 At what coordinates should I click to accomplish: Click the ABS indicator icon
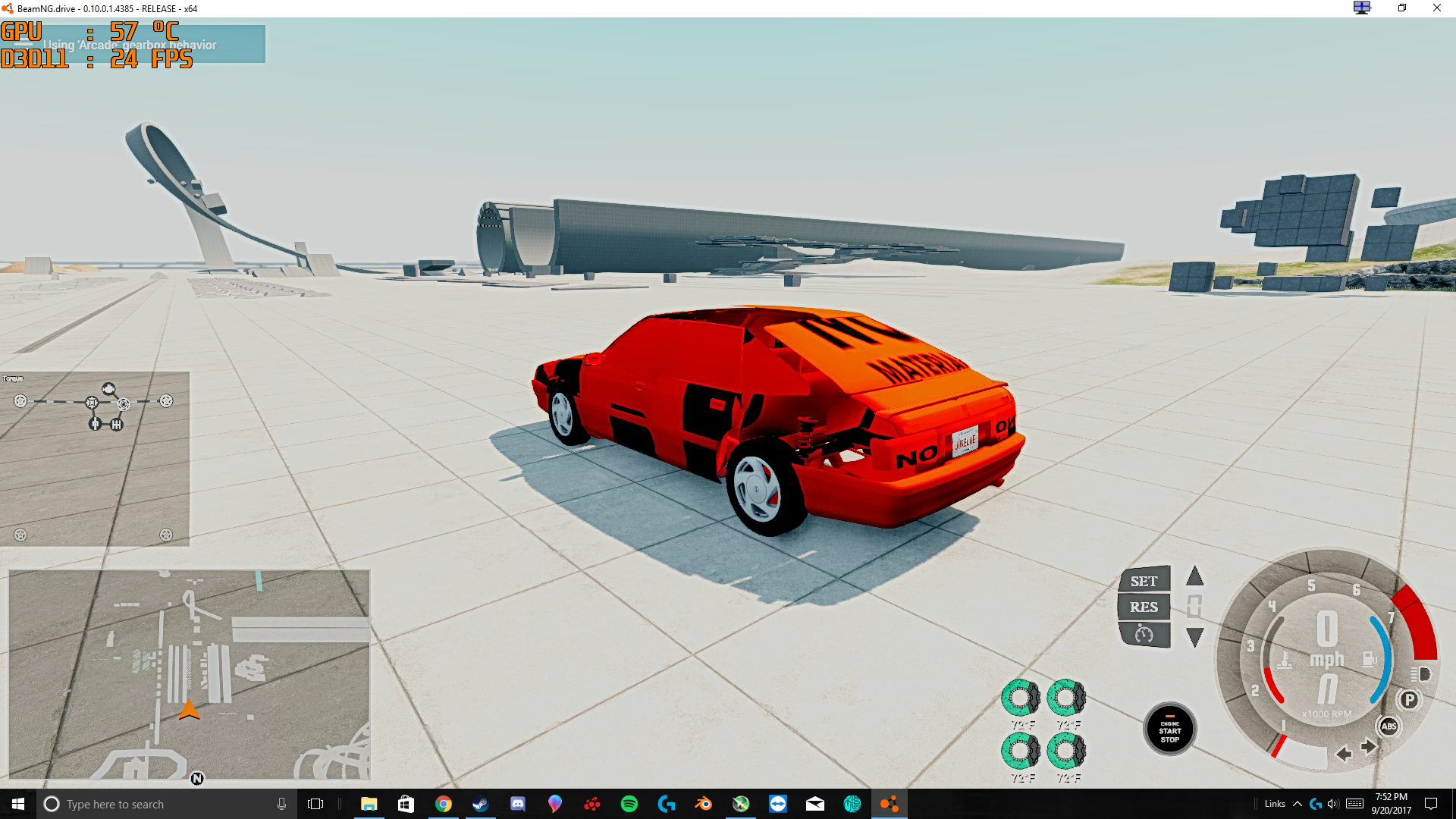[1389, 726]
